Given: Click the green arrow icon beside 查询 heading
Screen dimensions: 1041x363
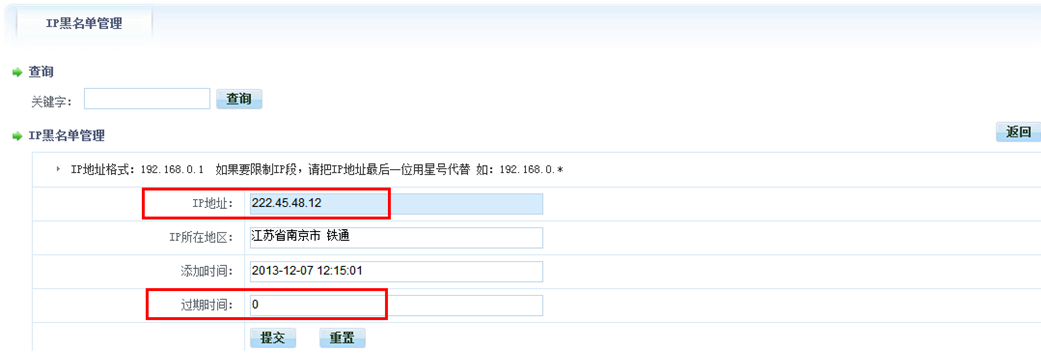Looking at the screenshot, I should [18, 72].
